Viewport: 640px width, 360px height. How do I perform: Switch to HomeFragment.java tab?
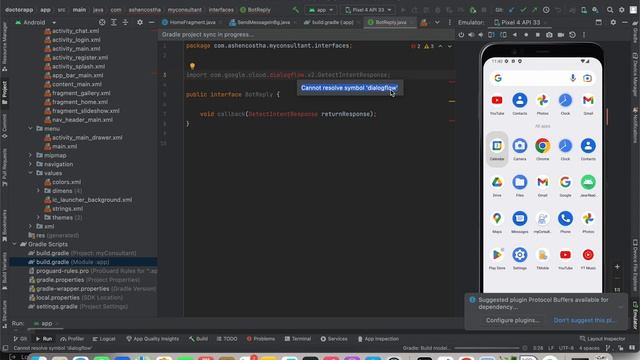[x=189, y=22]
